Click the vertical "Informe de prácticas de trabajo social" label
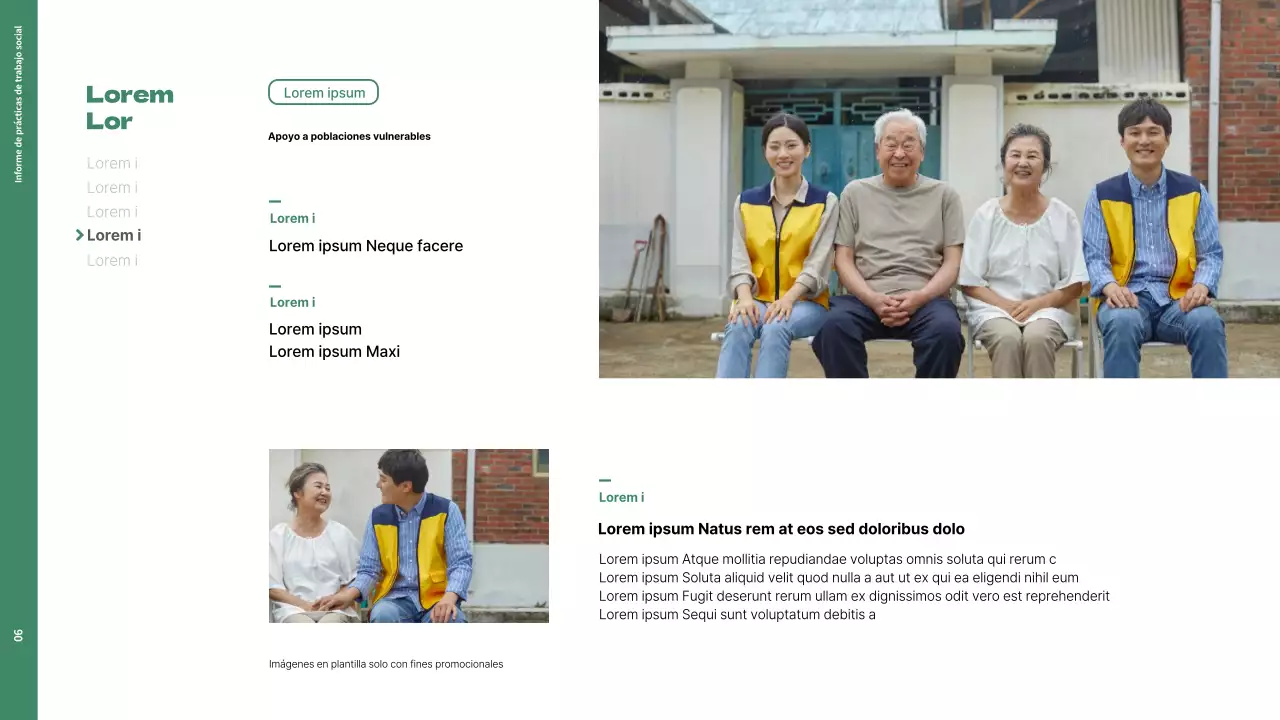The height and width of the screenshot is (720, 1280). coord(18,105)
